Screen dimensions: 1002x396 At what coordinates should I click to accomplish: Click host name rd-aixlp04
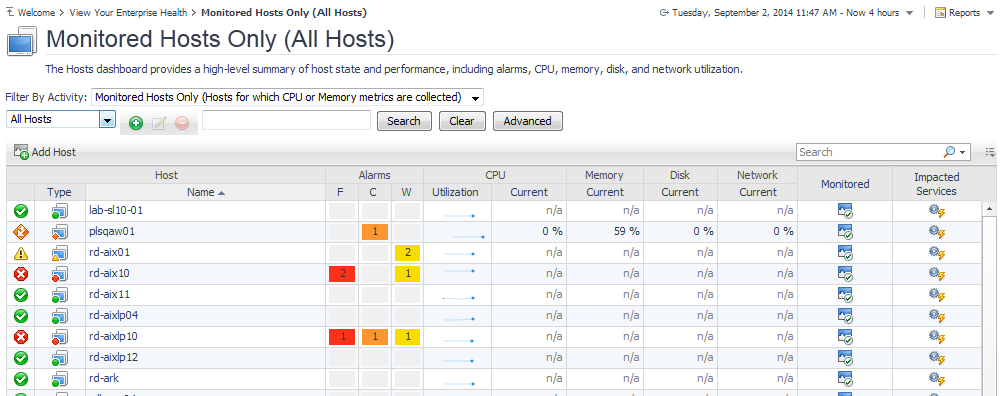tap(114, 316)
